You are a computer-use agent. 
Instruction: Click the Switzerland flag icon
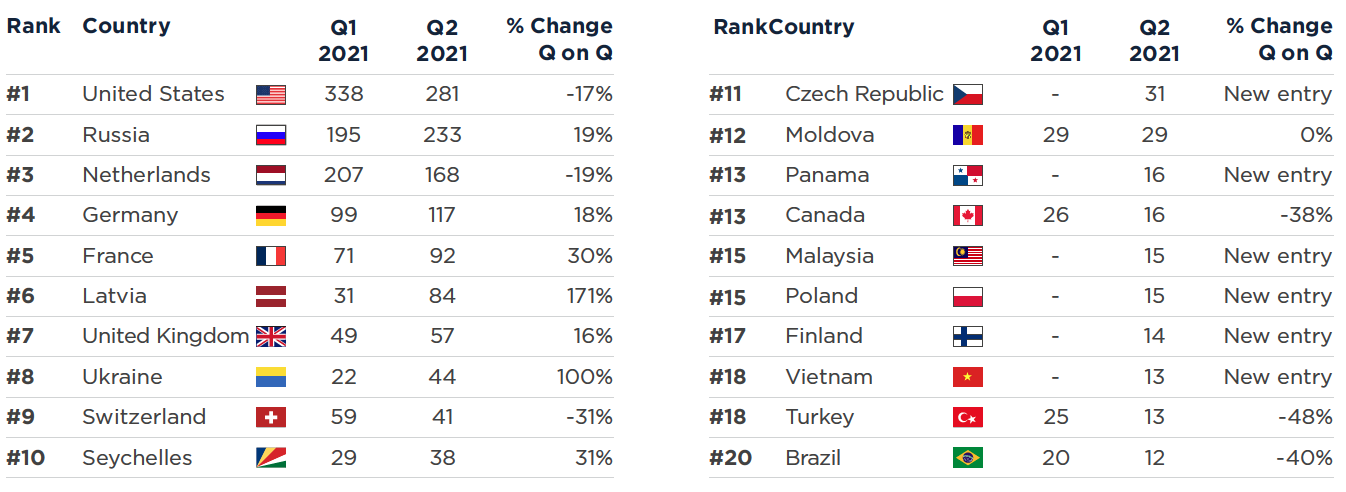(x=271, y=417)
